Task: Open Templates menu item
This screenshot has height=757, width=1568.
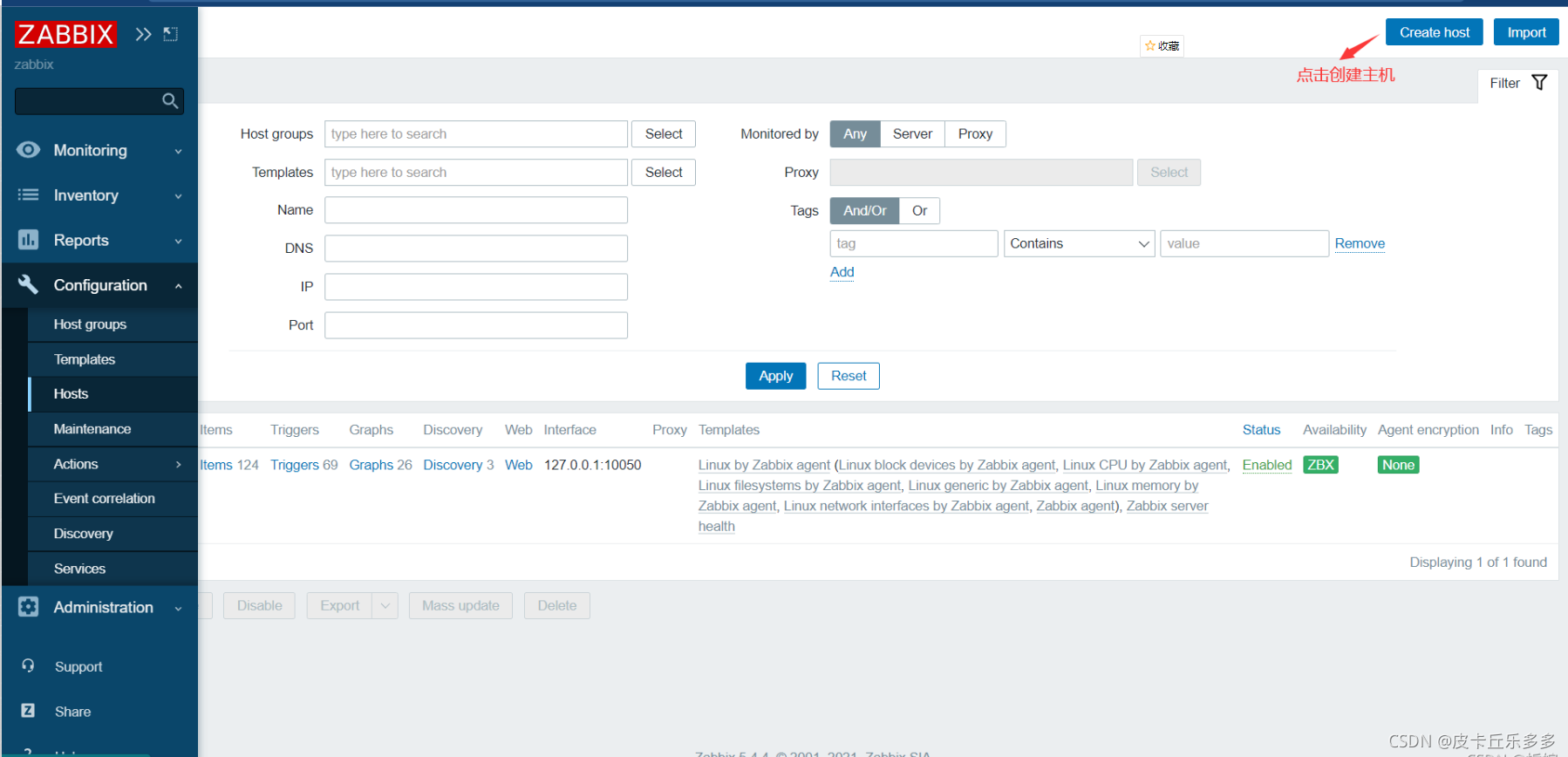Action: point(112,359)
